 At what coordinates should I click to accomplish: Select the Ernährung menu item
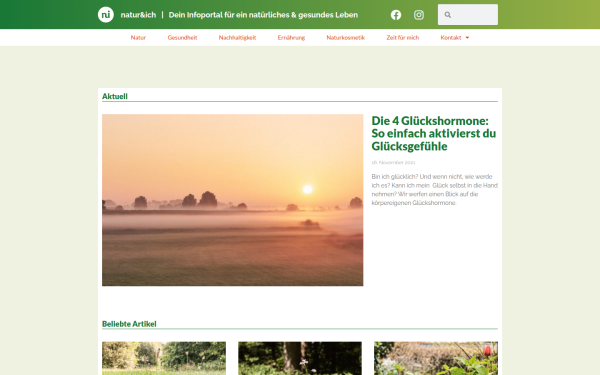[291, 38]
